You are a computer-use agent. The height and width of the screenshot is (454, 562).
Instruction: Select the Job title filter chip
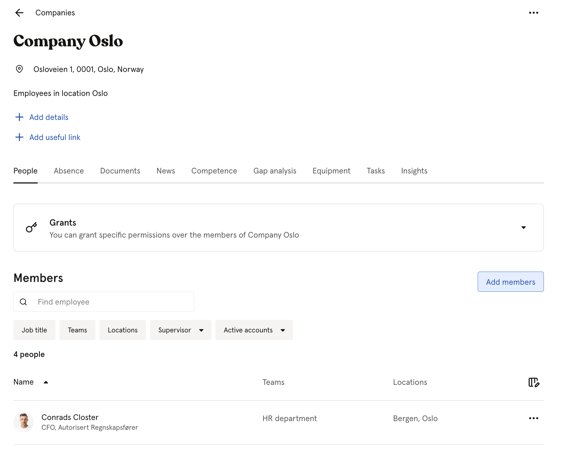coord(34,330)
